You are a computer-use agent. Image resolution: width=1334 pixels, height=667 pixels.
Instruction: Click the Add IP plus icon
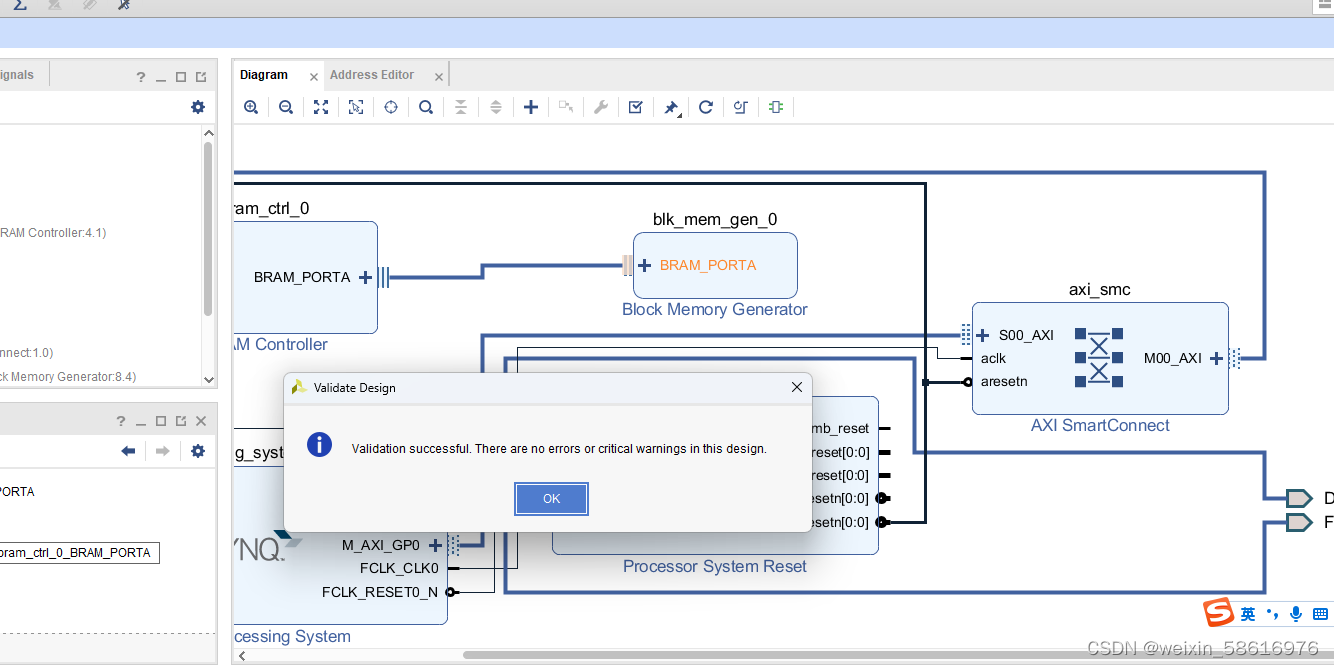click(x=531, y=107)
